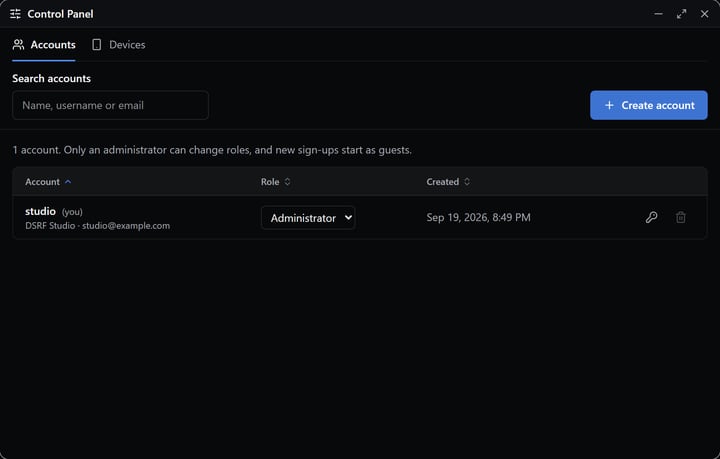The height and width of the screenshot is (459, 720).
Task: Maximize the Control Panel window
Action: 681,14
